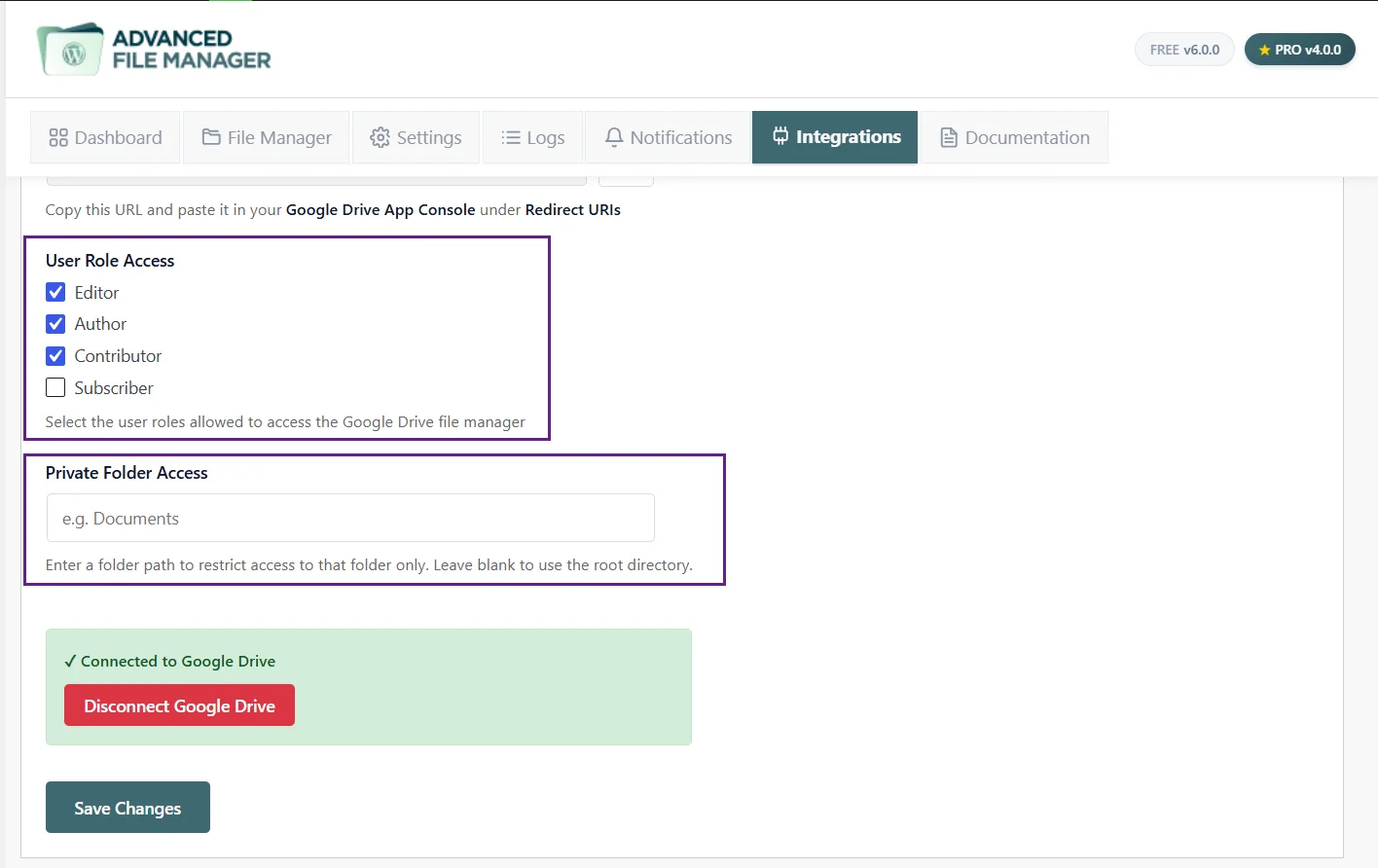Screen dimensions: 1378x868
Task: Click the "Redirect URIs" text
Action: pos(572,209)
